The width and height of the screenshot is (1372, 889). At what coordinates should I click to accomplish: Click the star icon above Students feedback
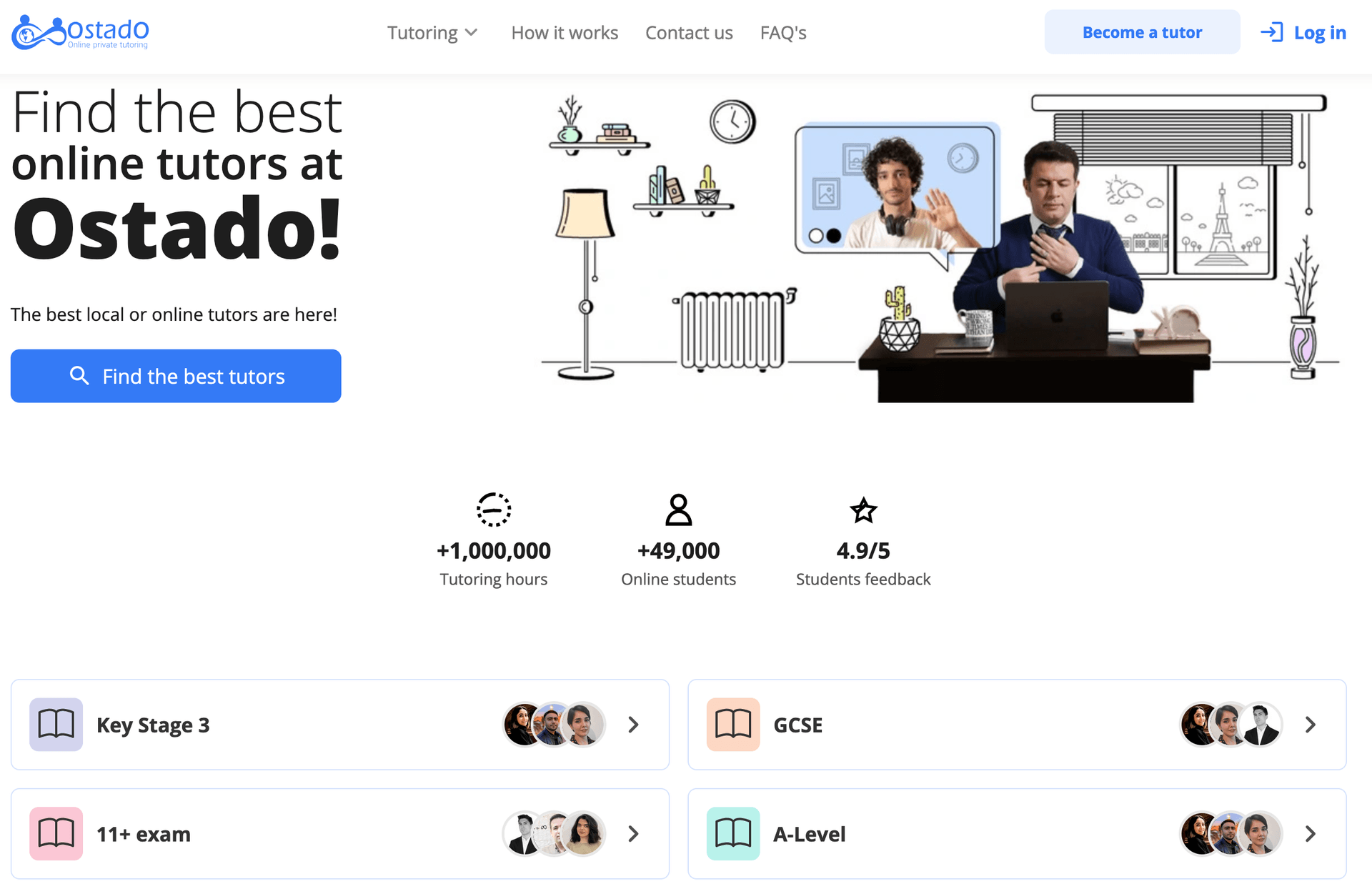863,510
